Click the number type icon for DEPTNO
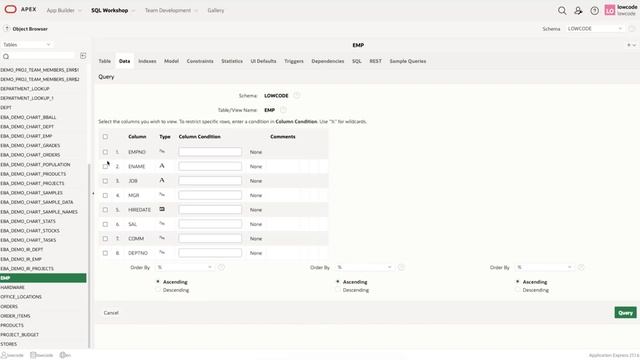The width and height of the screenshot is (640, 360). (162, 253)
